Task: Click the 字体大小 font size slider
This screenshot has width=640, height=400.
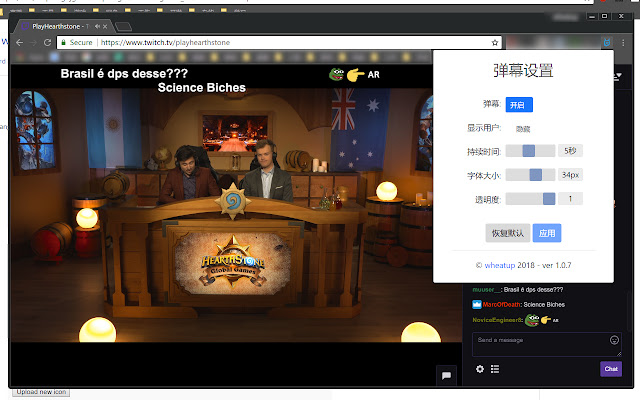Action: pos(530,175)
